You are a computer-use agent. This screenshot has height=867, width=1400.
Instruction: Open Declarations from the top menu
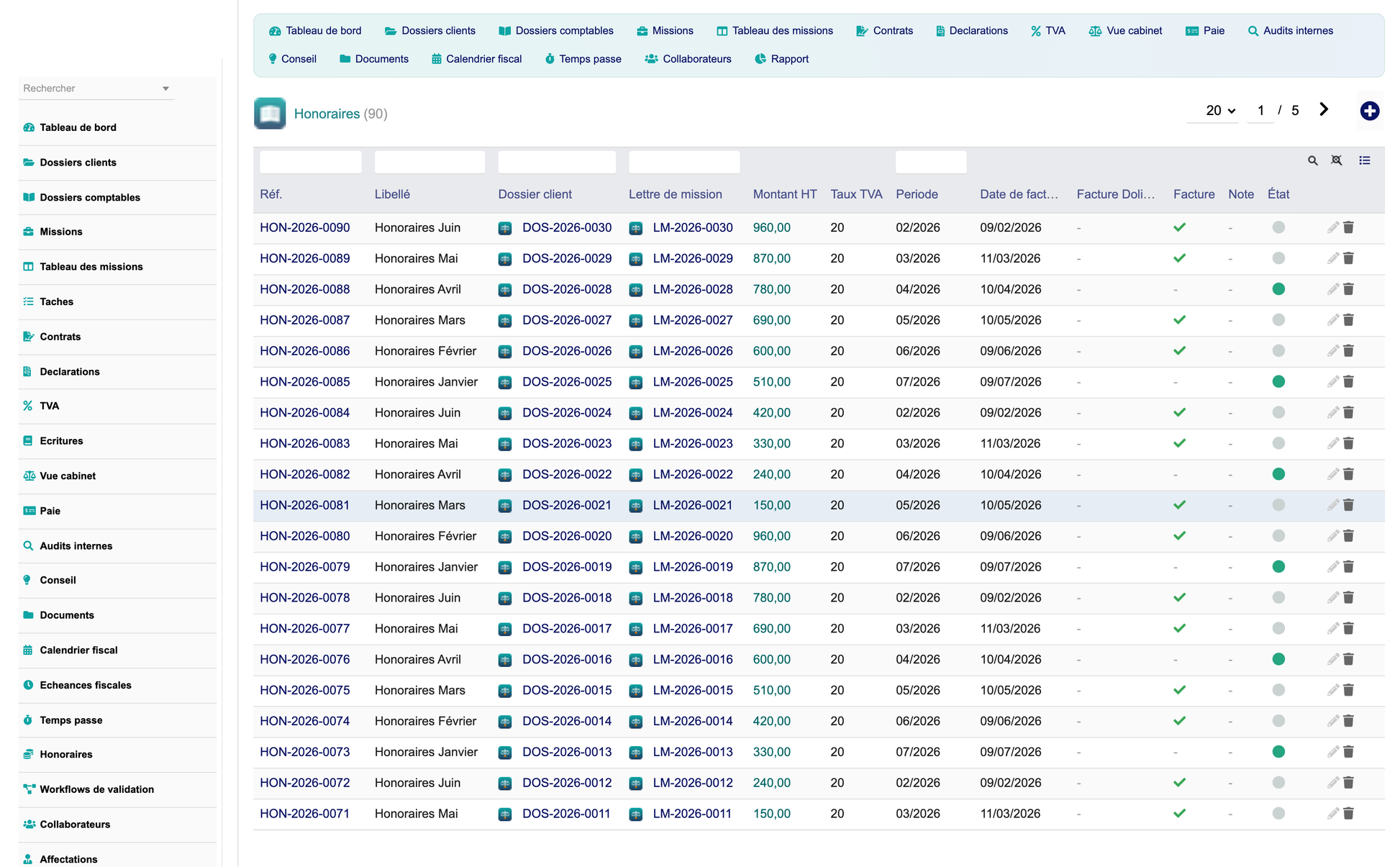(x=971, y=31)
